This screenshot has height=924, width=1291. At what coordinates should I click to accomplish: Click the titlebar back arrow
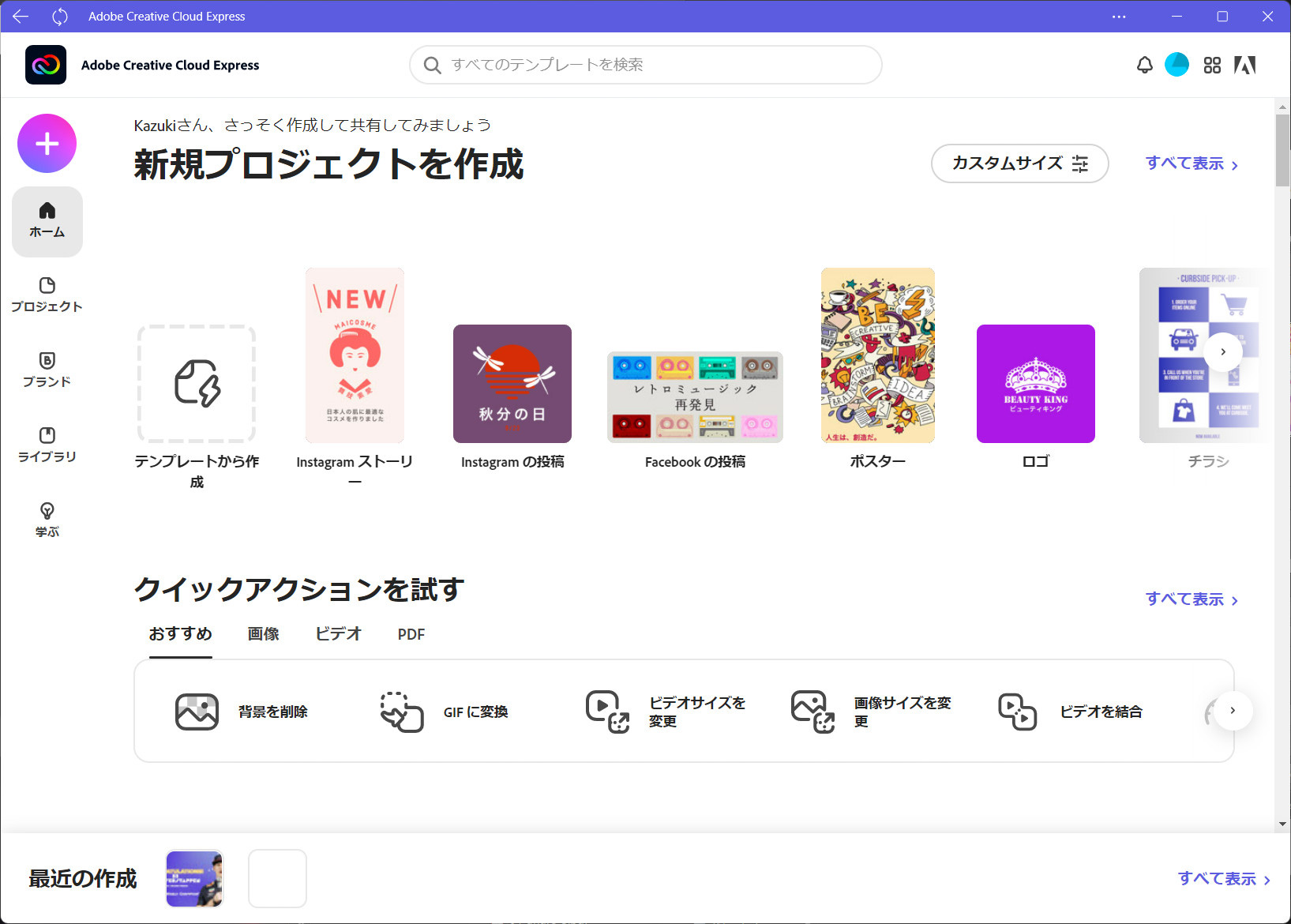tap(21, 16)
